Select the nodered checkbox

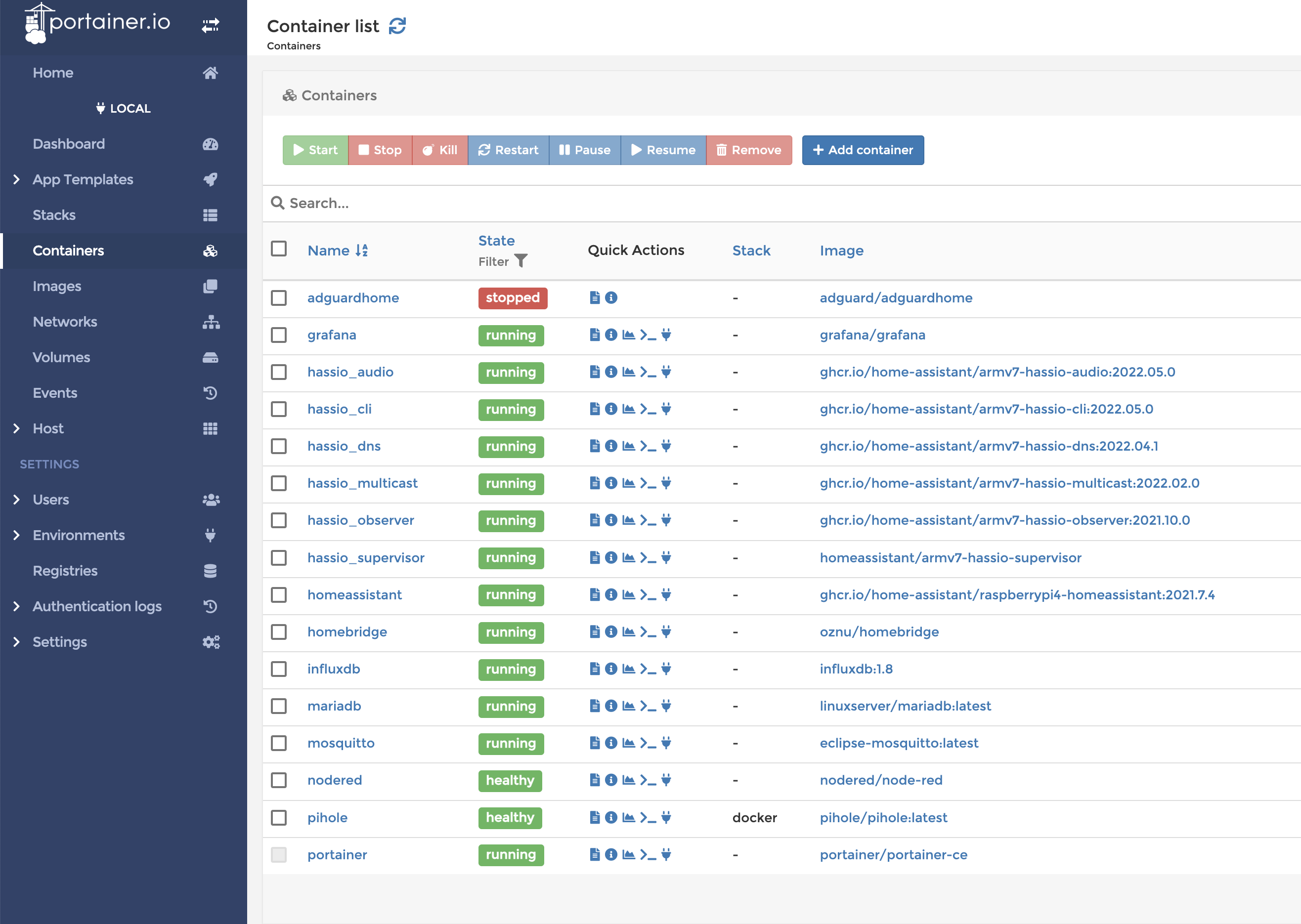click(x=279, y=780)
